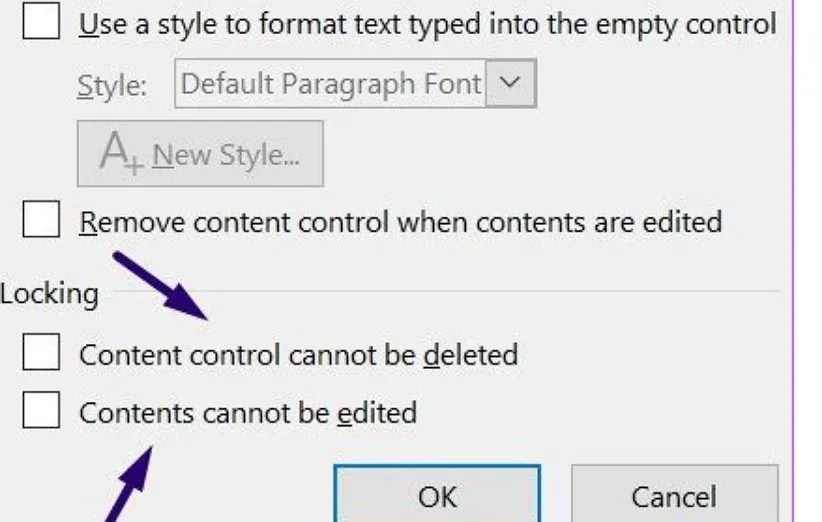Click "Default Paragraph Font" text in Style box
Screen dimensions: 822x522
point(331,84)
